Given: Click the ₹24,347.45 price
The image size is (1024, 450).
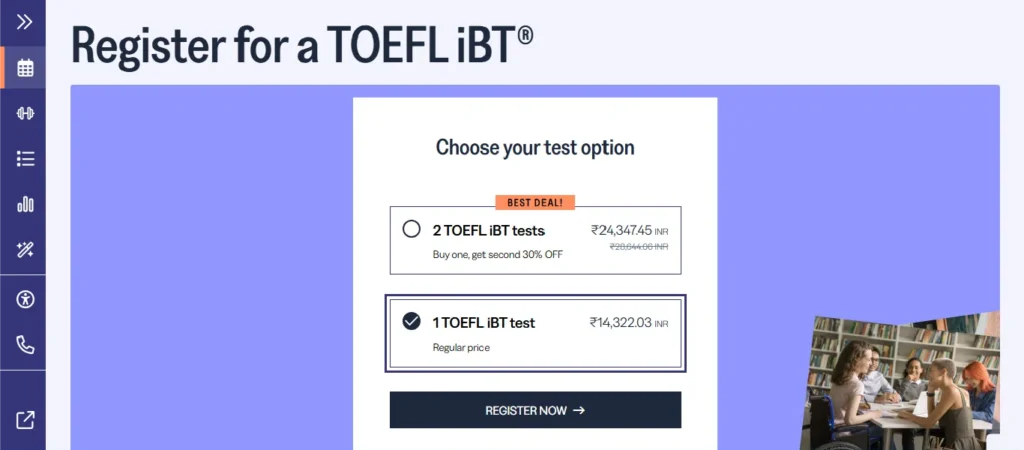Looking at the screenshot, I should [621, 230].
